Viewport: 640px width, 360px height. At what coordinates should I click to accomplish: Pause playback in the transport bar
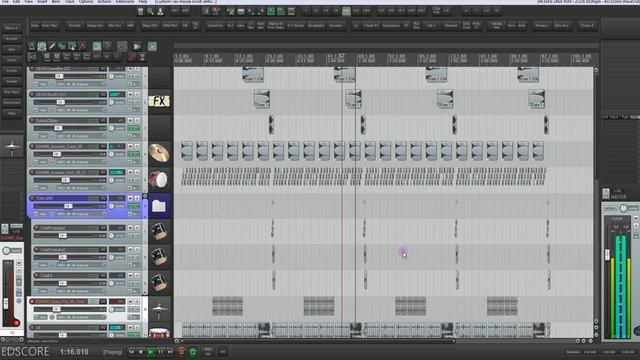coord(160,352)
